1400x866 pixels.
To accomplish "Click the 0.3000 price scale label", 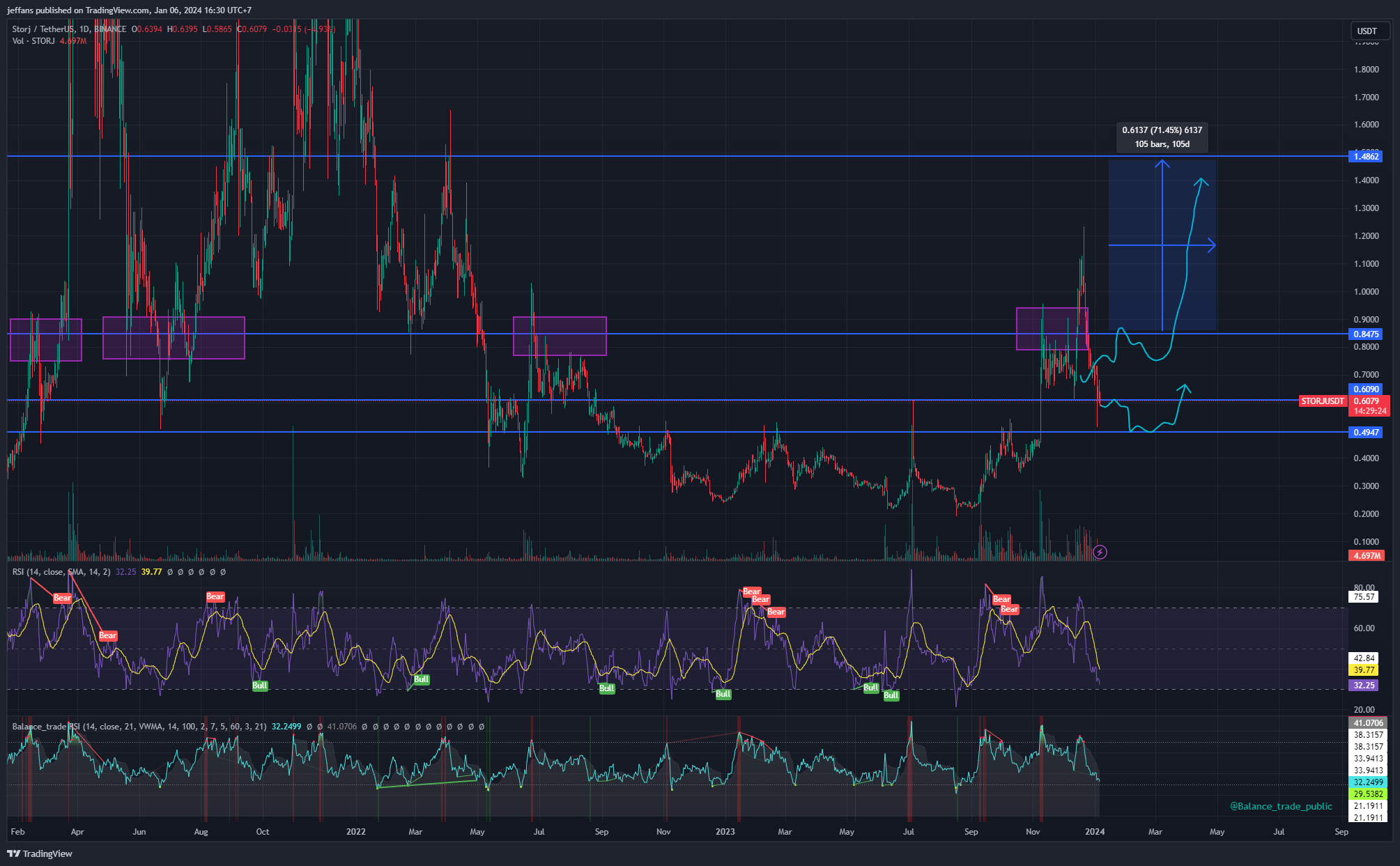I will (1366, 486).
